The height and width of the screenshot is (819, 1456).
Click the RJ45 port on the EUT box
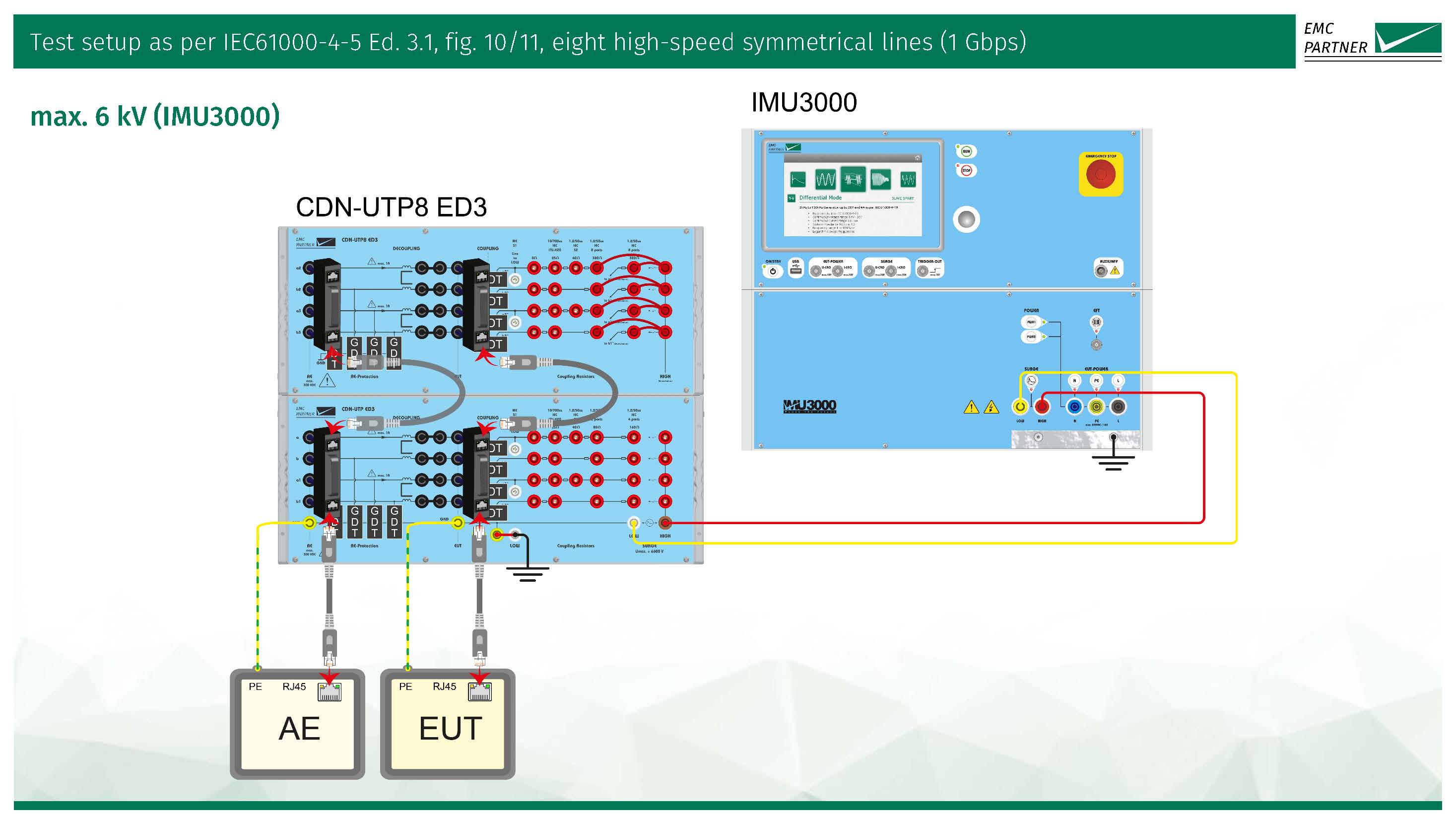pyautogui.click(x=480, y=692)
